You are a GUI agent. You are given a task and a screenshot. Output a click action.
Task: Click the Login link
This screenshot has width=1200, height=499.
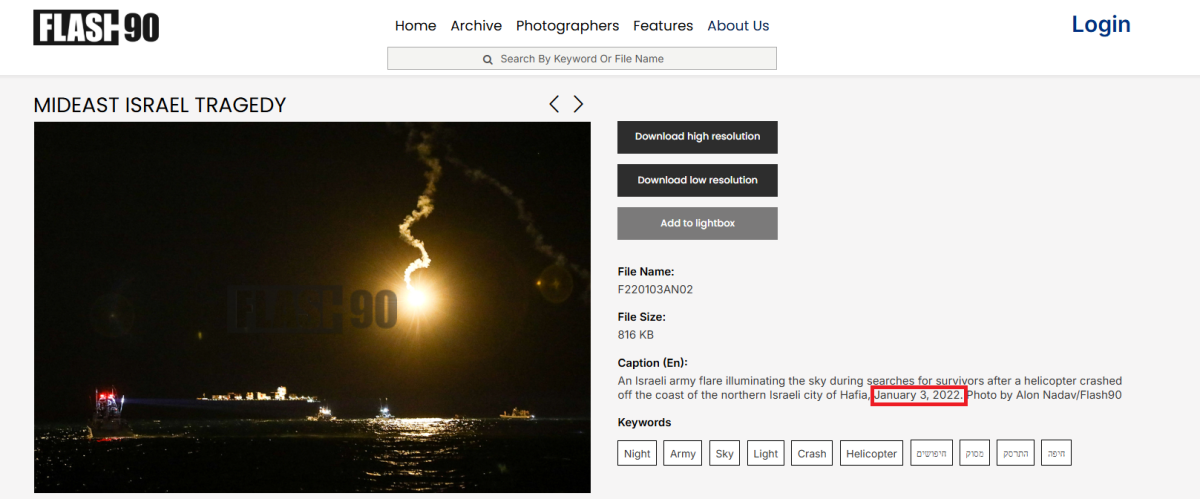[1100, 25]
